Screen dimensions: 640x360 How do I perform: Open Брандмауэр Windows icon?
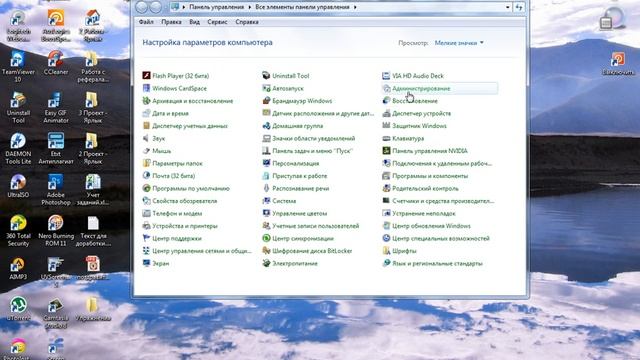(266, 101)
